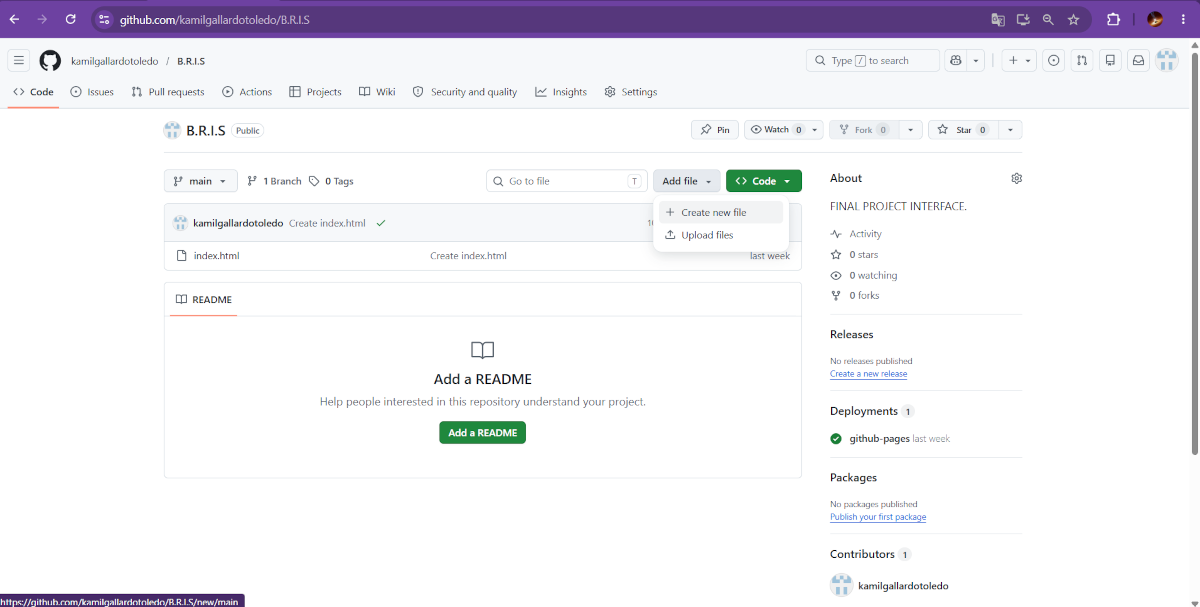Open pull requests icon in header
Viewport: 1200px width, 607px height.
coord(1081,61)
